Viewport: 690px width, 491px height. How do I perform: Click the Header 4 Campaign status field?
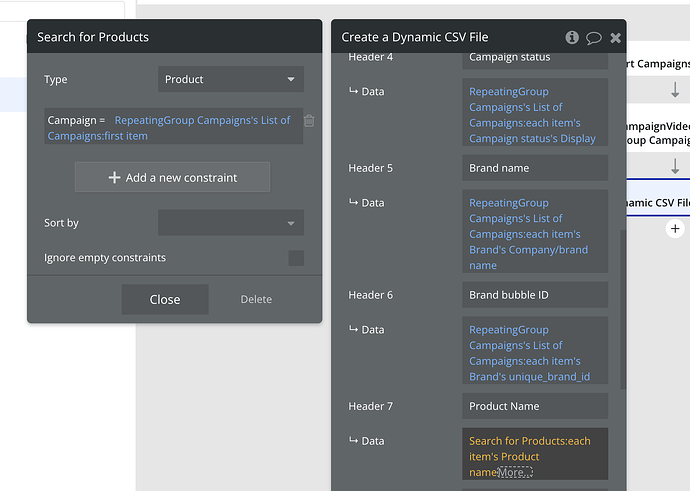[x=535, y=57]
